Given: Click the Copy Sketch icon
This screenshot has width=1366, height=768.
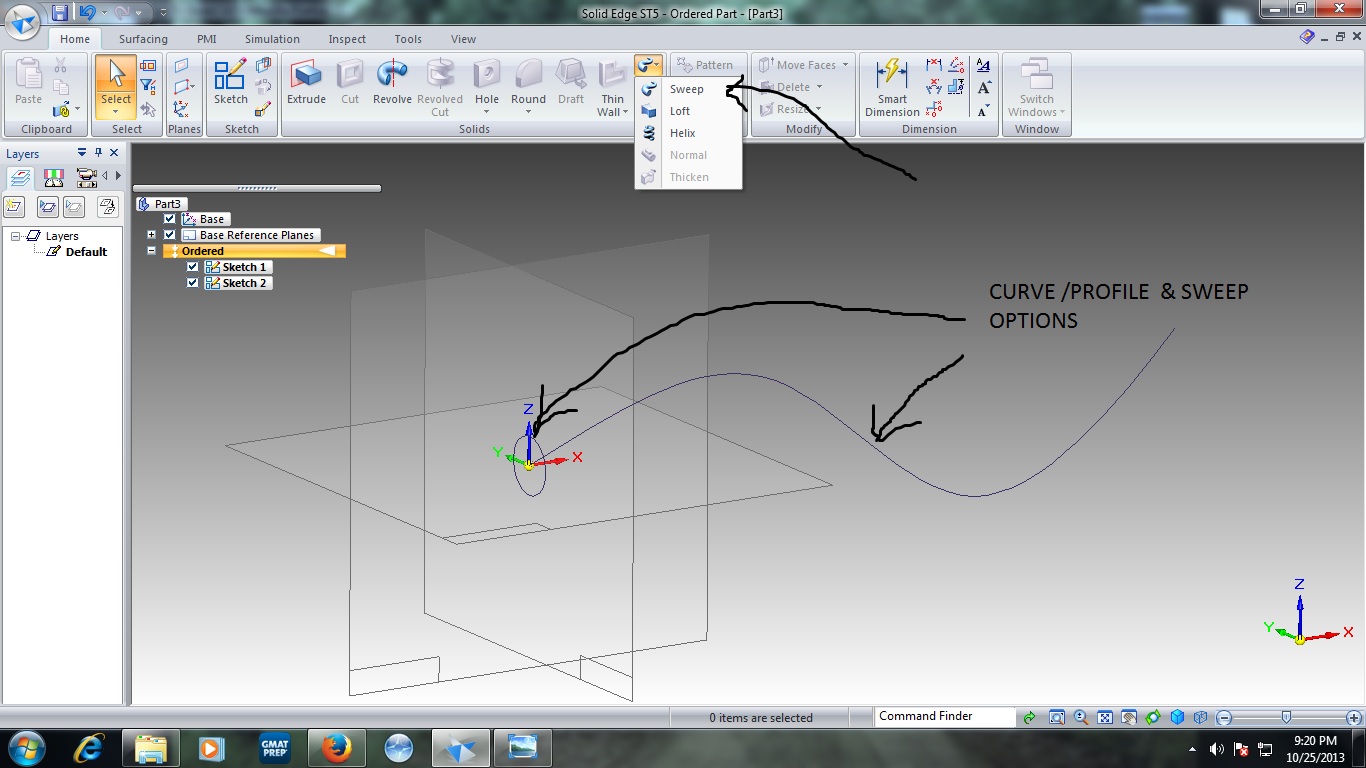Looking at the screenshot, I should (x=263, y=66).
